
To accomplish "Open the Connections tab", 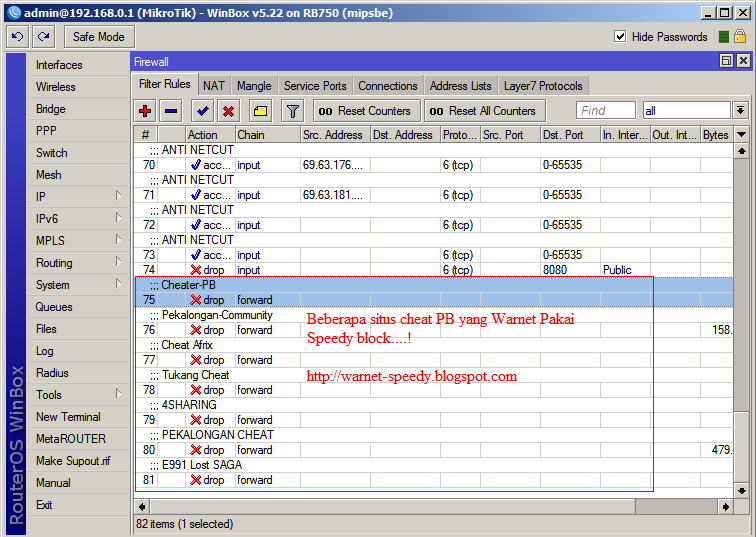I will point(388,86).
